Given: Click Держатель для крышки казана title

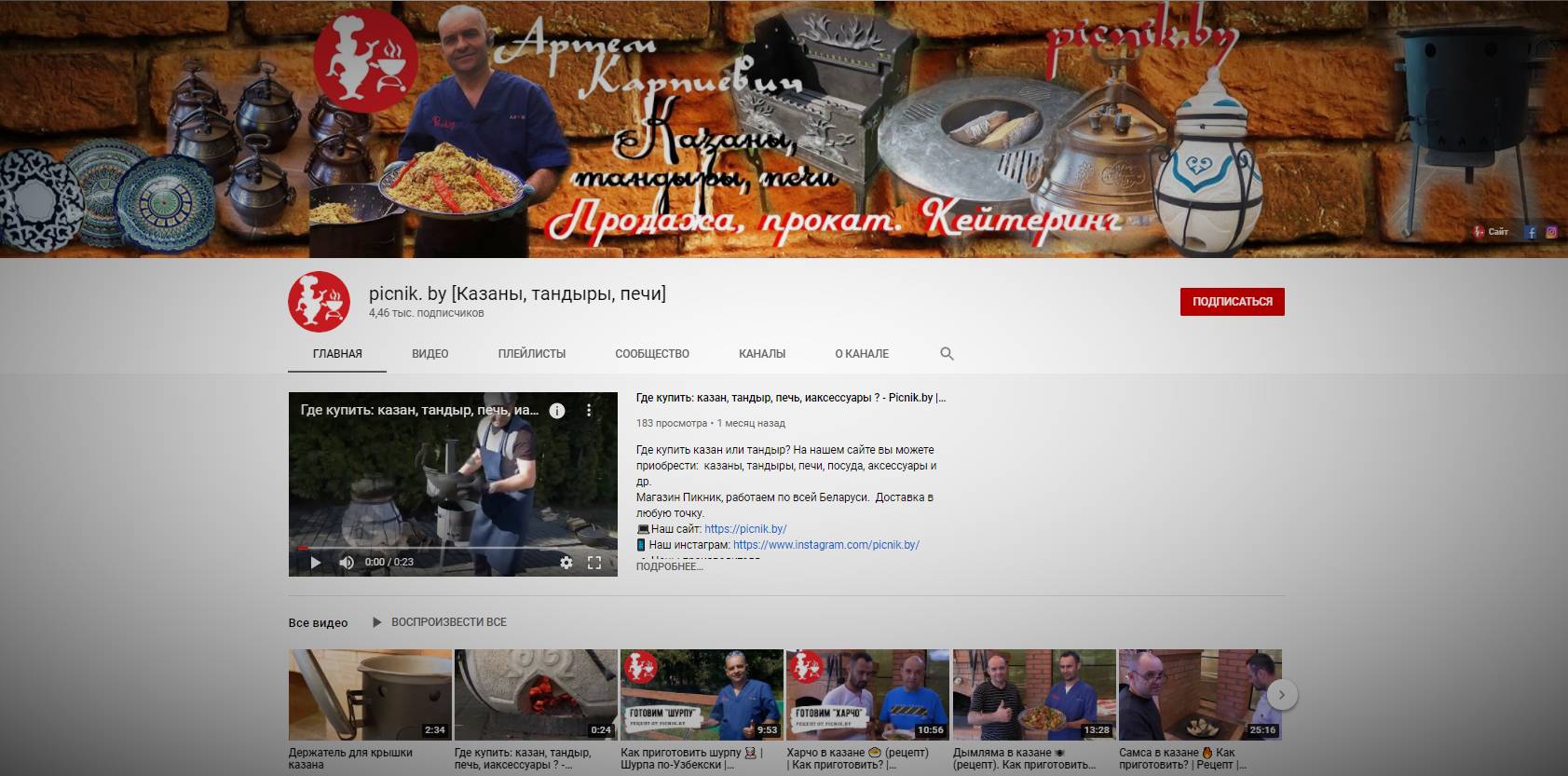Looking at the screenshot, I should point(350,758).
